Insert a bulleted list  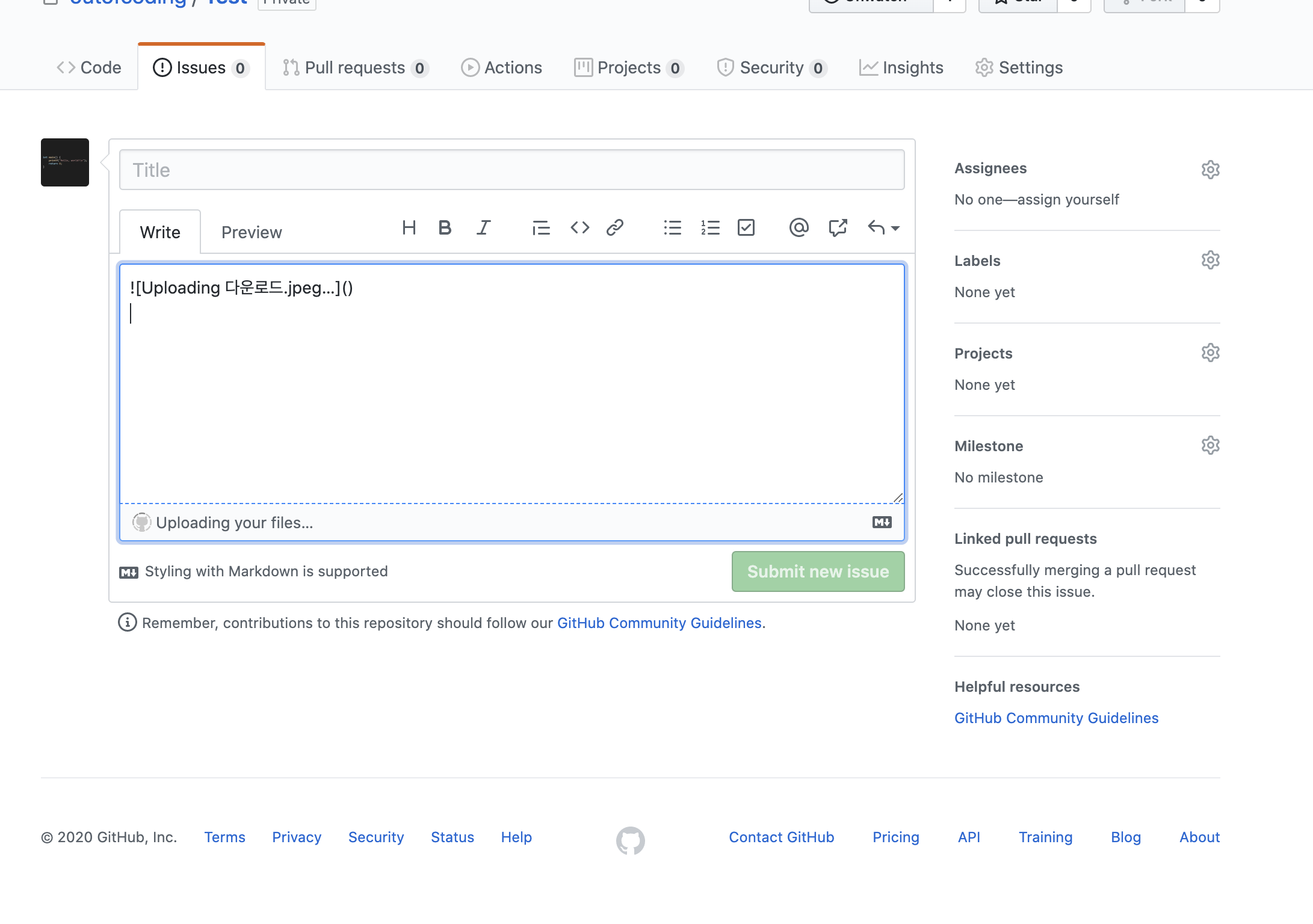point(672,228)
